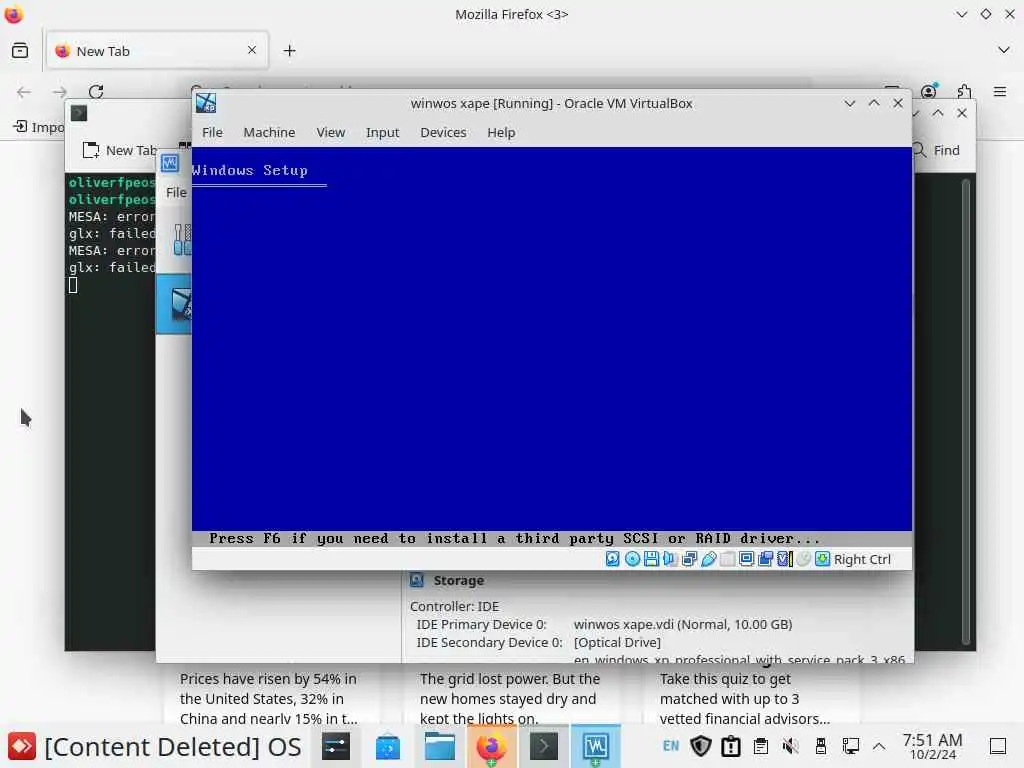Click the Storage section icon
Screen dimensions: 1024x768
(417, 580)
